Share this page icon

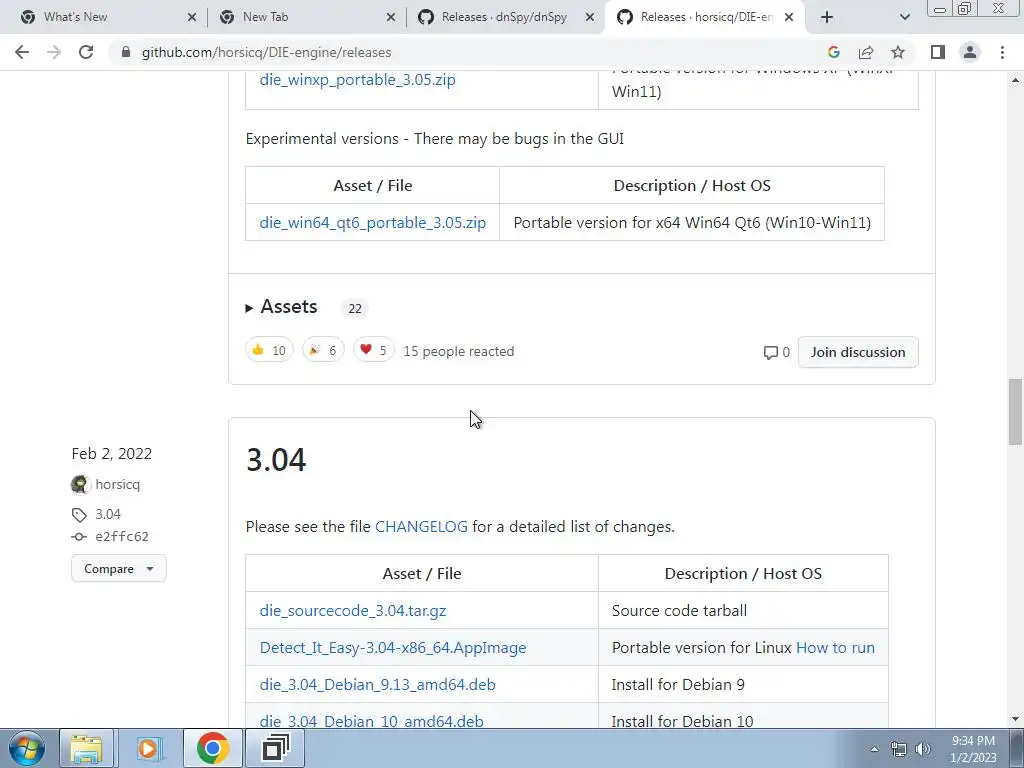866,52
